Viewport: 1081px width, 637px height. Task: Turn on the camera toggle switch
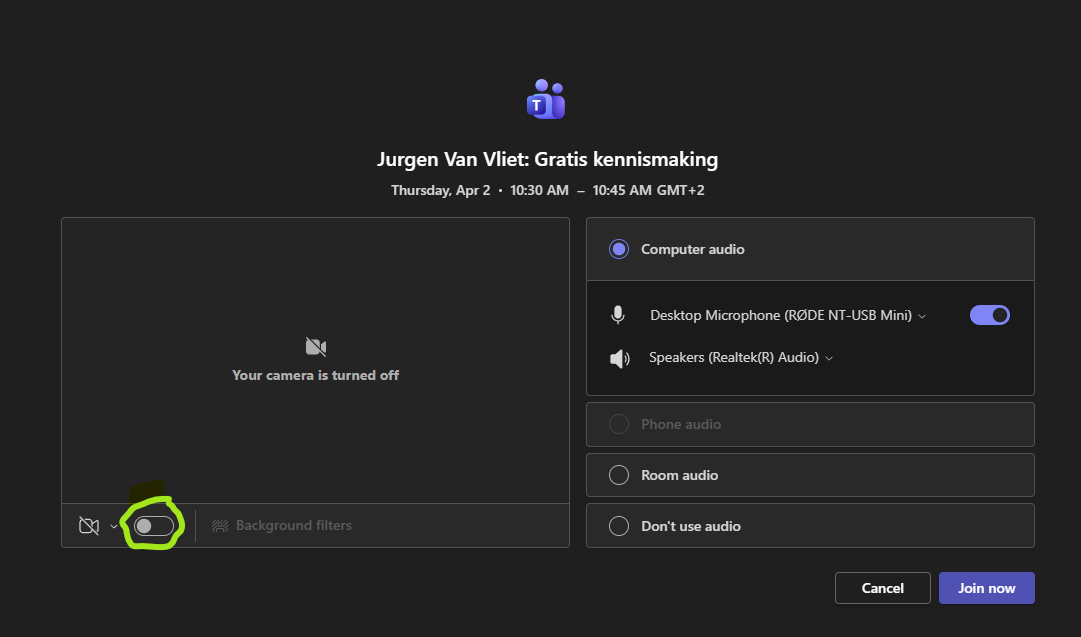point(154,526)
